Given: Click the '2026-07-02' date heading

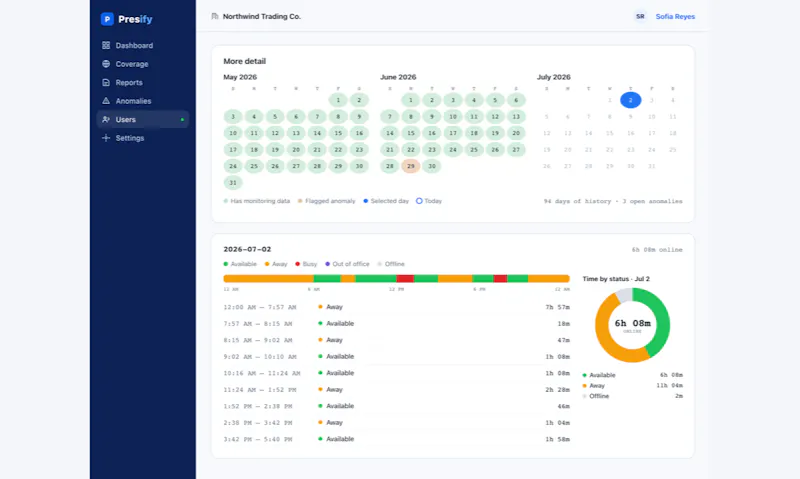Looking at the screenshot, I should click(x=247, y=249).
